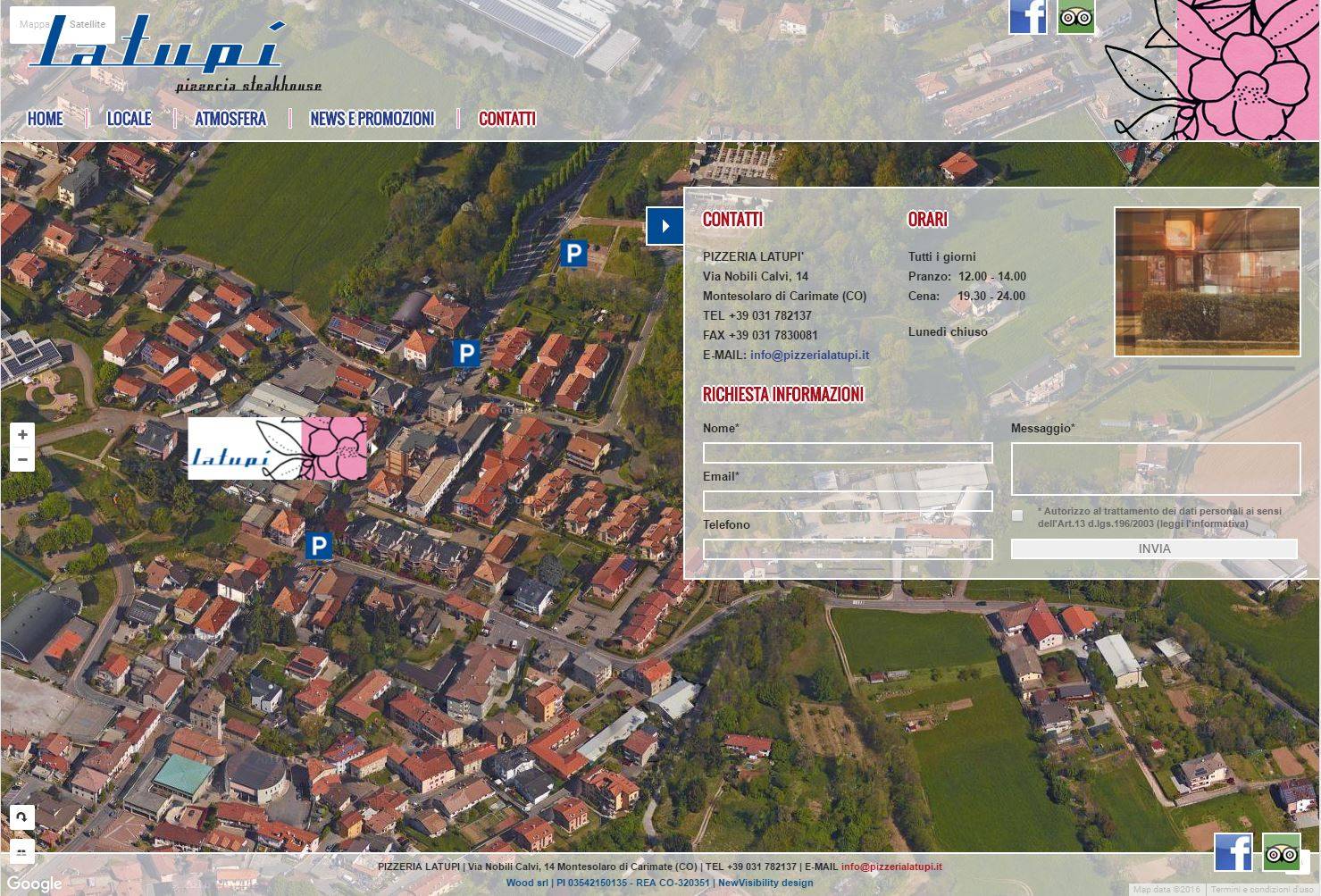The width and height of the screenshot is (1321, 896).
Task: Click the "Via Nobili Calvi, 14" address line
Action: pyautogui.click(x=756, y=276)
